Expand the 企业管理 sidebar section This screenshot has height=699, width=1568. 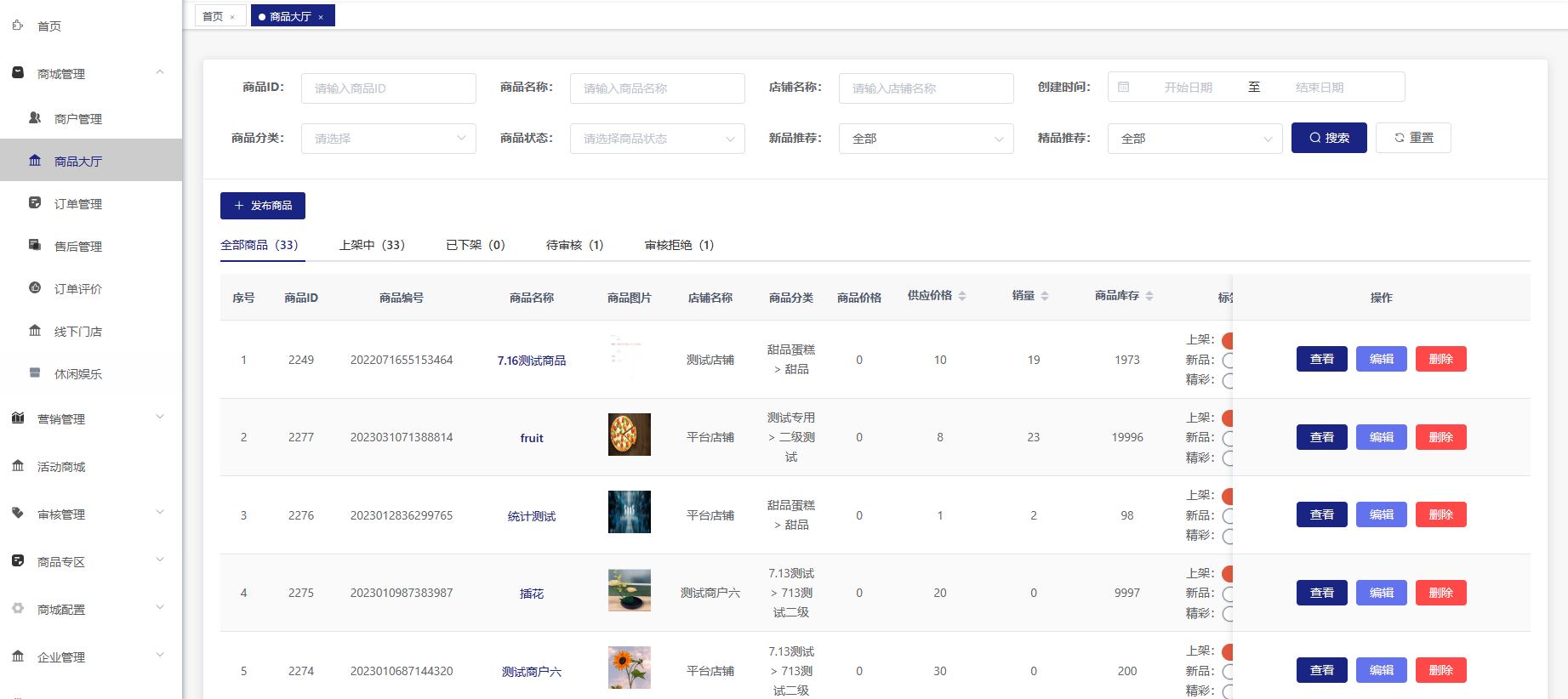click(x=160, y=655)
